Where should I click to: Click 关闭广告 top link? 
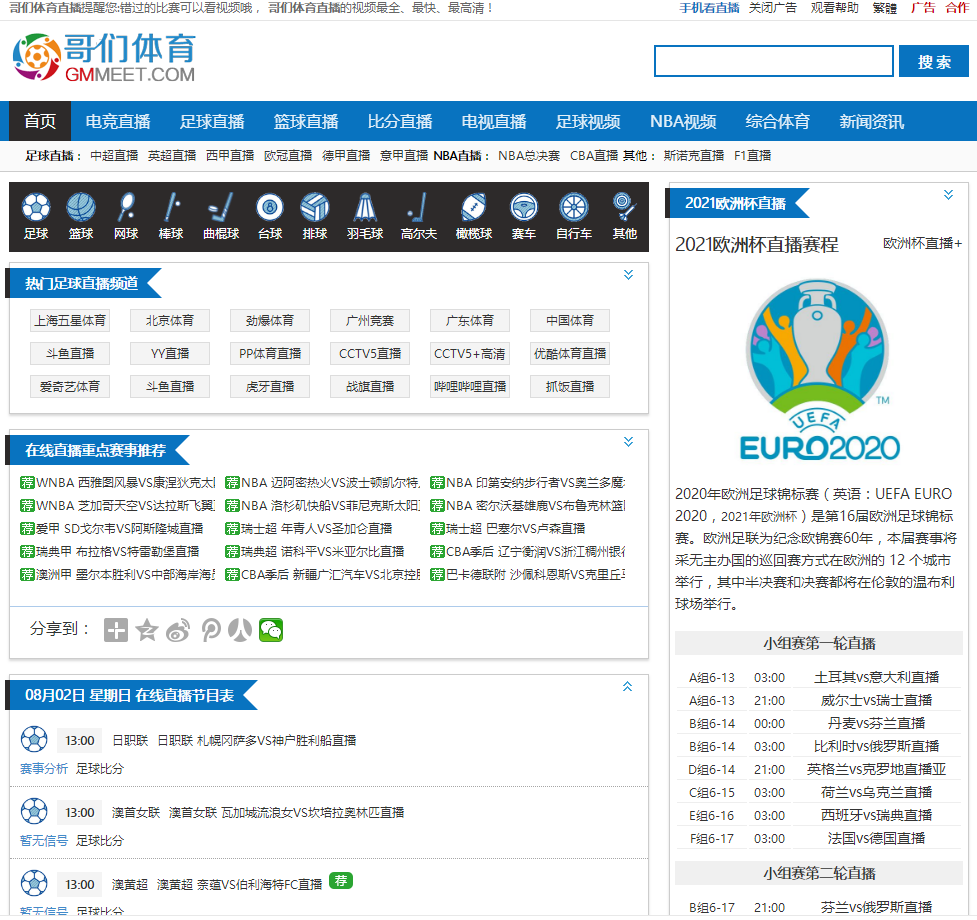click(x=773, y=8)
